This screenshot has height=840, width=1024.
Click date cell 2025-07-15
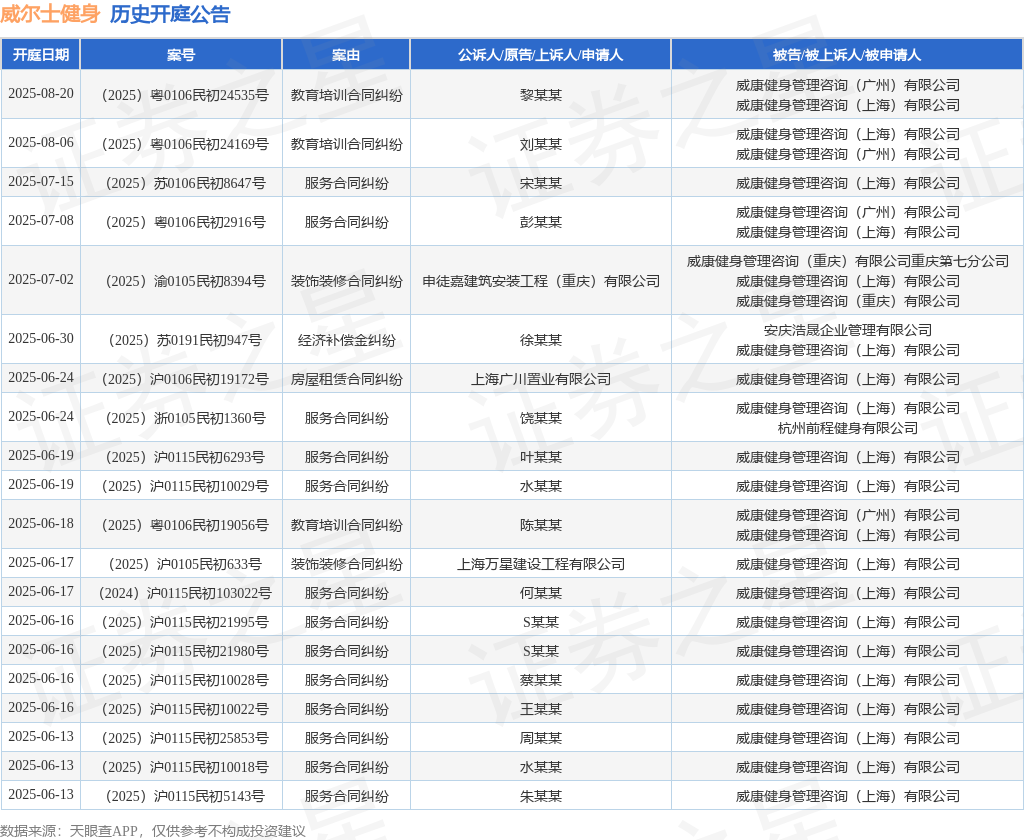point(40,182)
